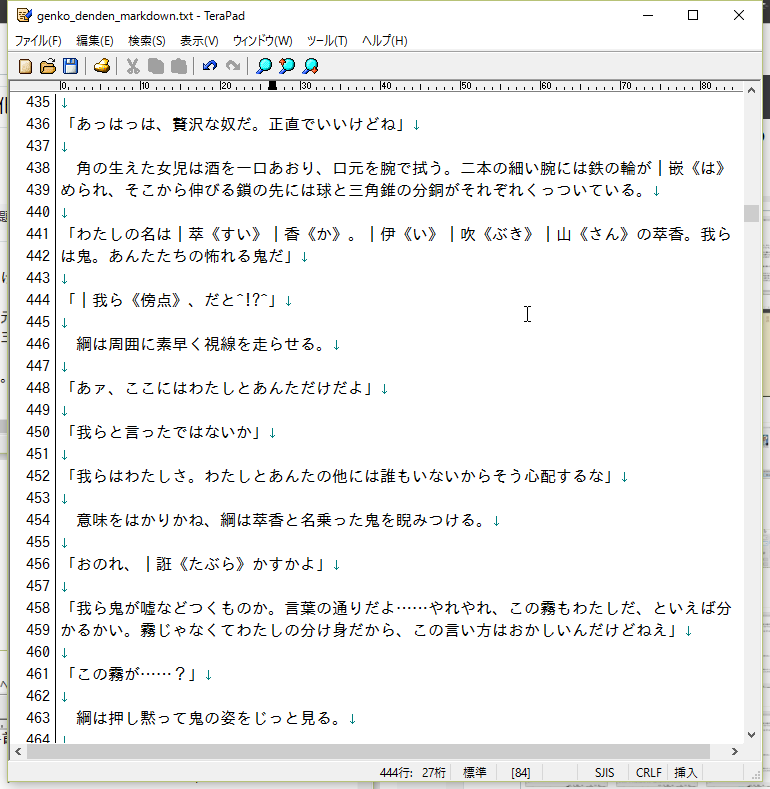Click the window resize grip in status bar

point(755,775)
